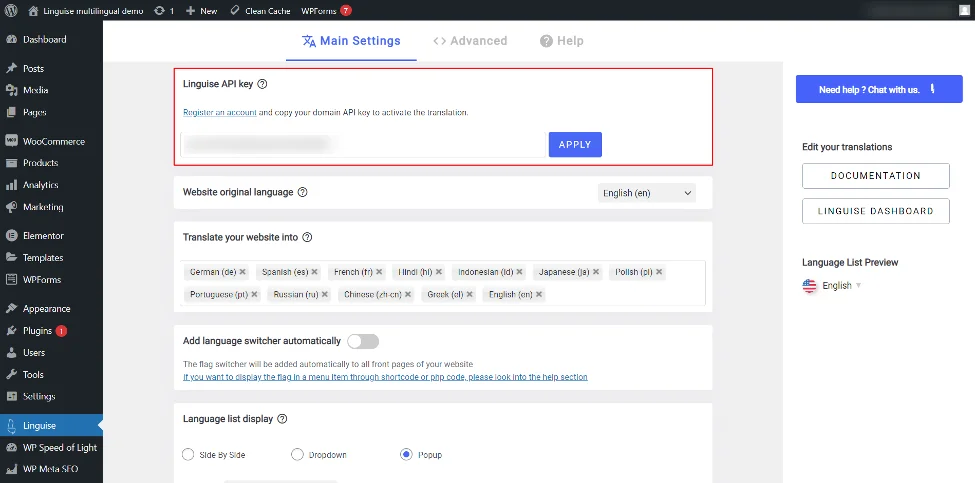977x483 pixels.
Task: Remove French (fr) language tag
Action: coord(379,272)
